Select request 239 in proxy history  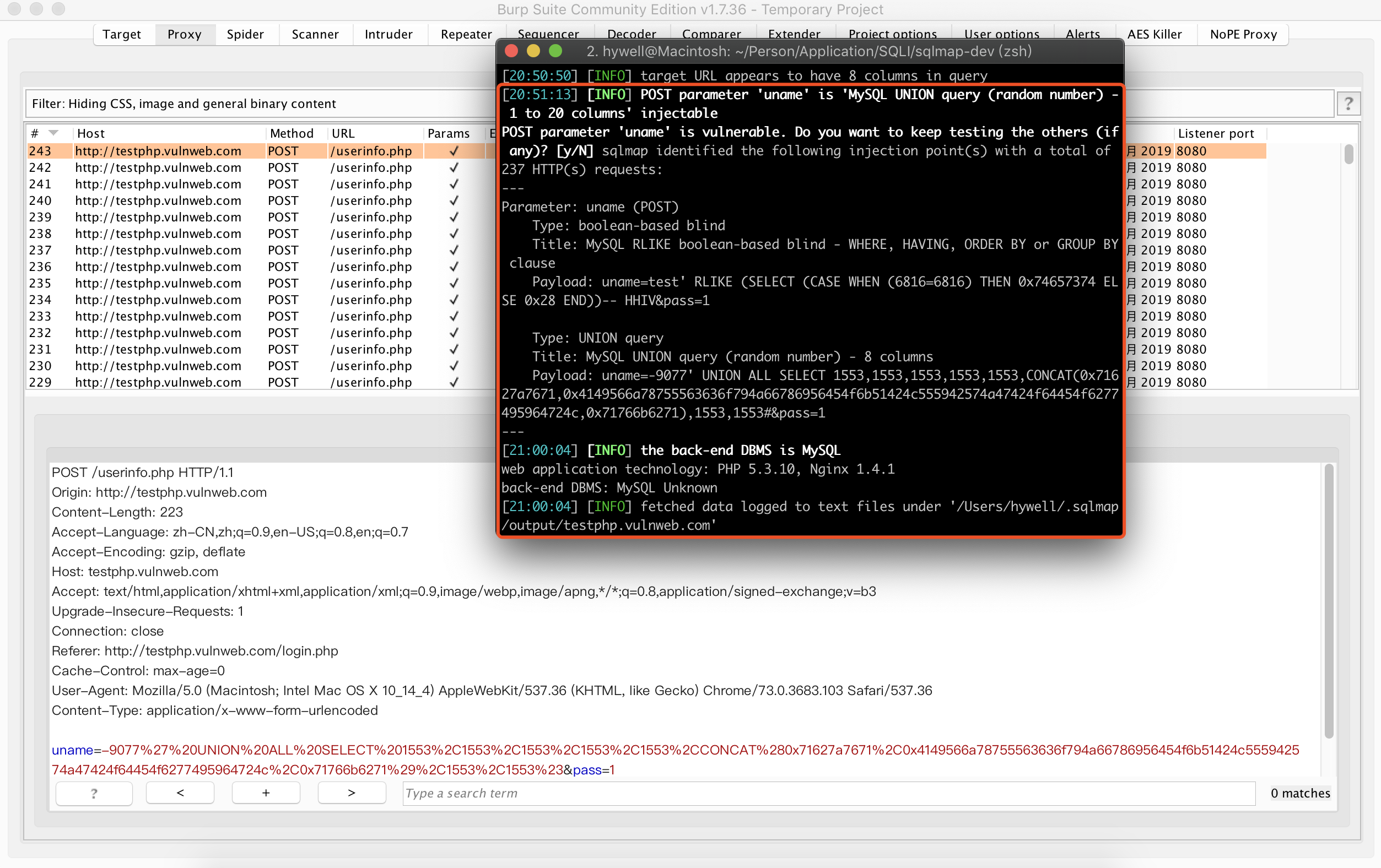coord(158,218)
